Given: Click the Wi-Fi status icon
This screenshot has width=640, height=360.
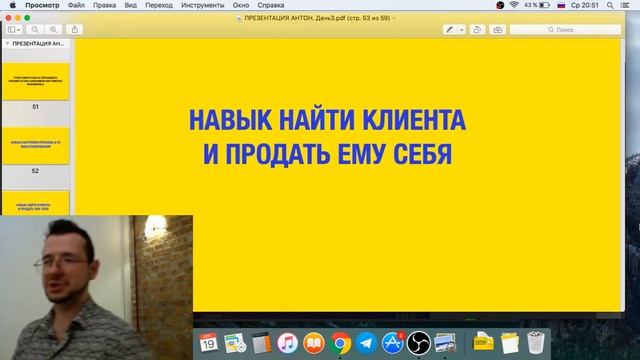Looking at the screenshot, I should [x=514, y=5].
